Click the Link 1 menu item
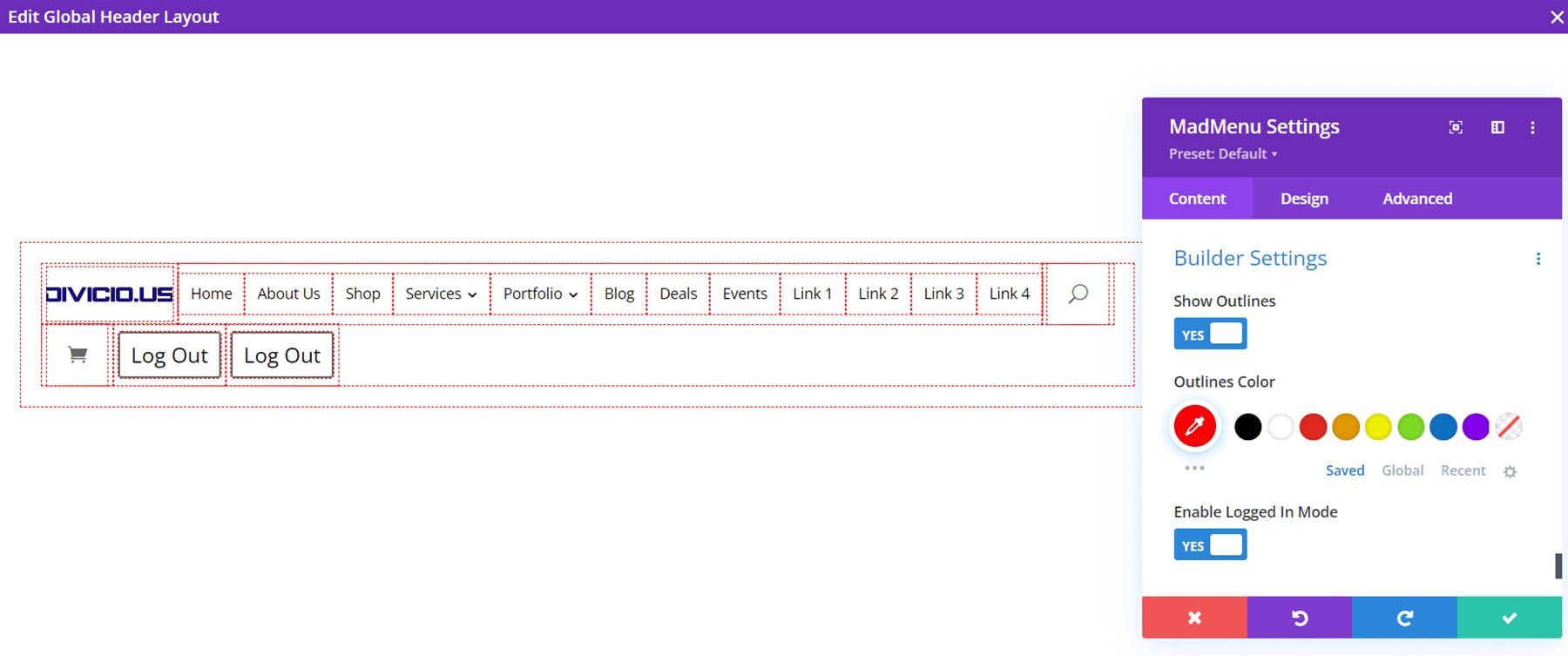 (813, 294)
